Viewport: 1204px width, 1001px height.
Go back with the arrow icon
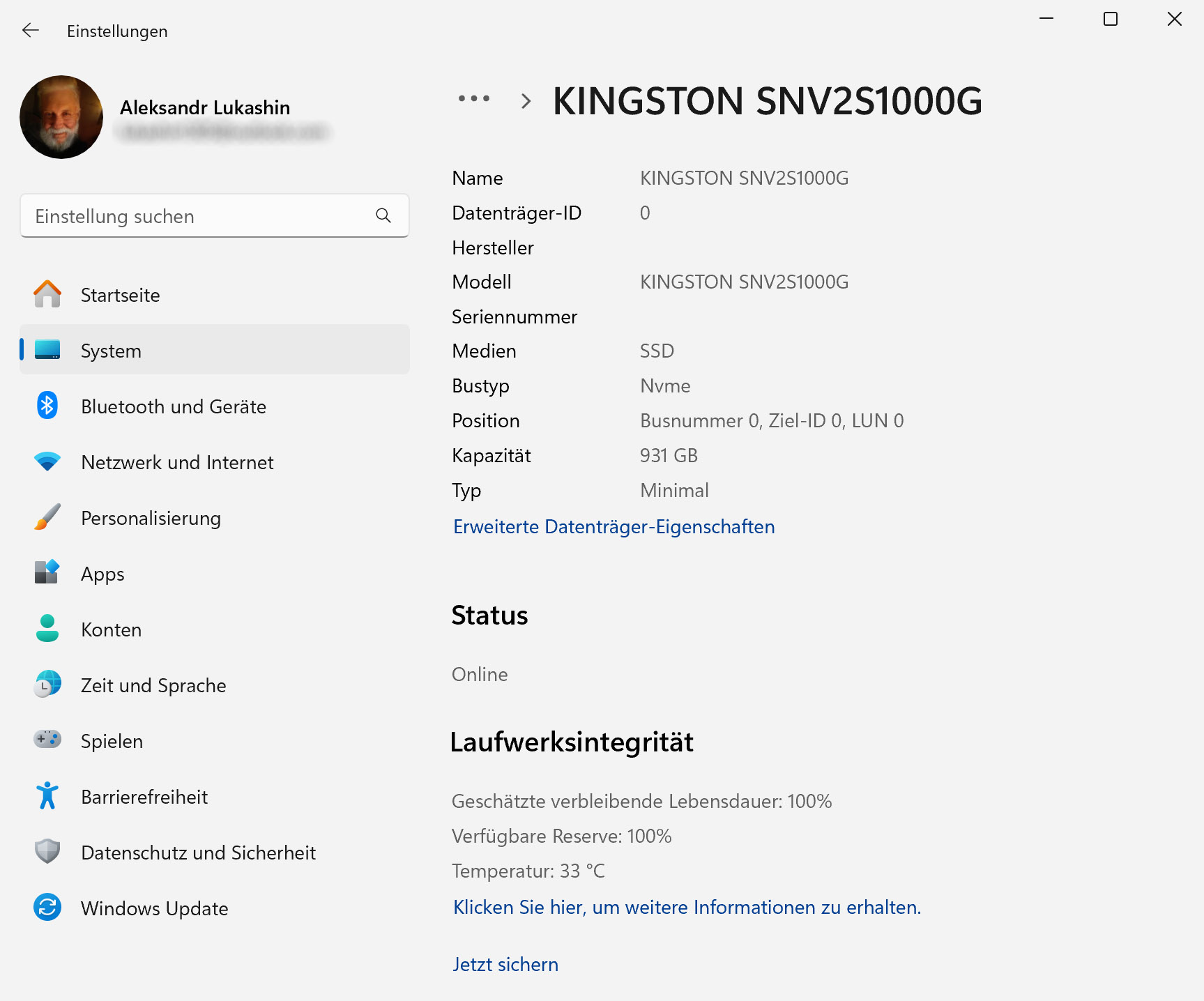31,30
